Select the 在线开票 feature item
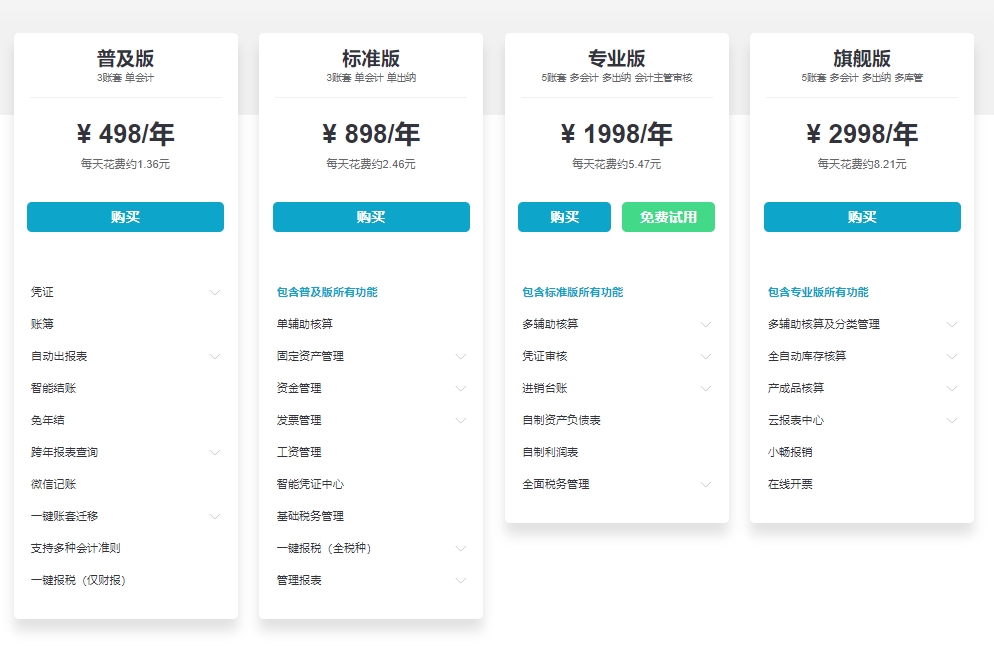The image size is (994, 652). pos(790,484)
